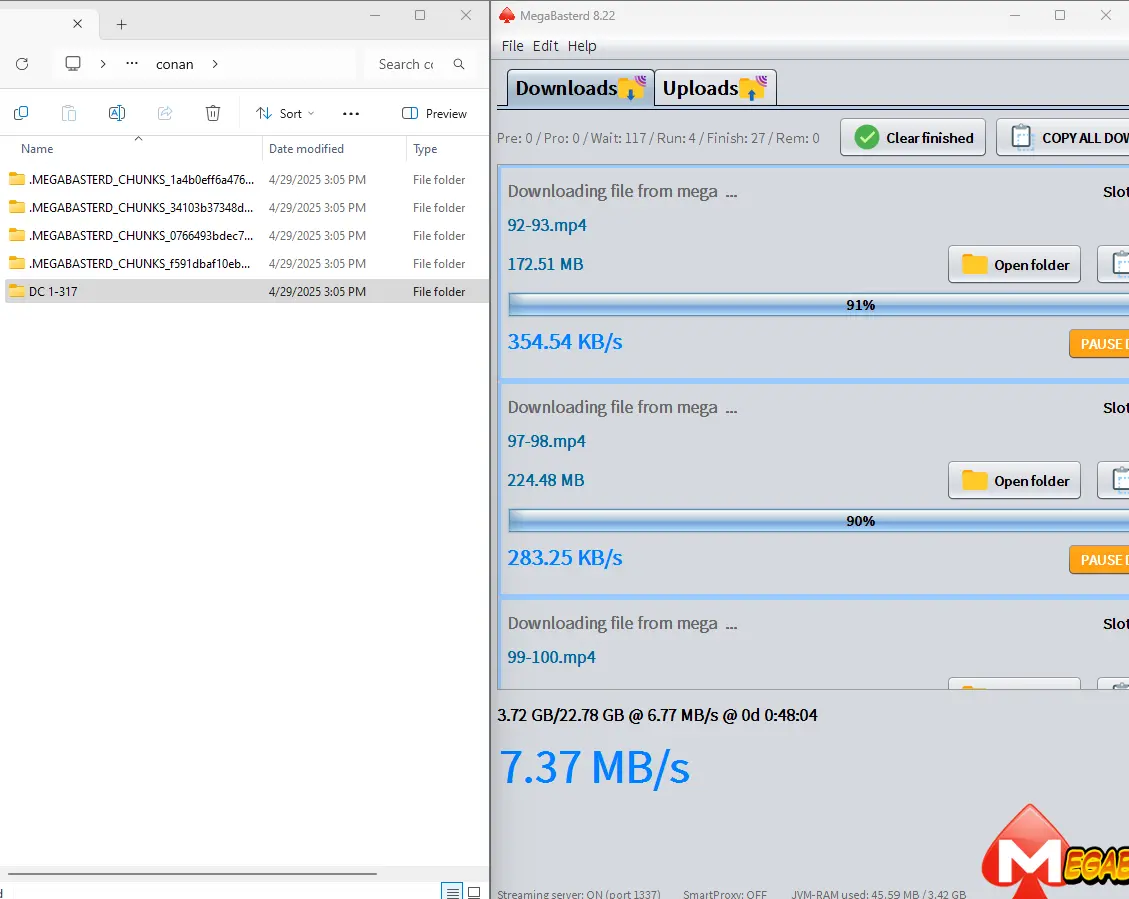Pause the 97-98.mp4 download
The width and height of the screenshot is (1129, 899).
point(1100,560)
